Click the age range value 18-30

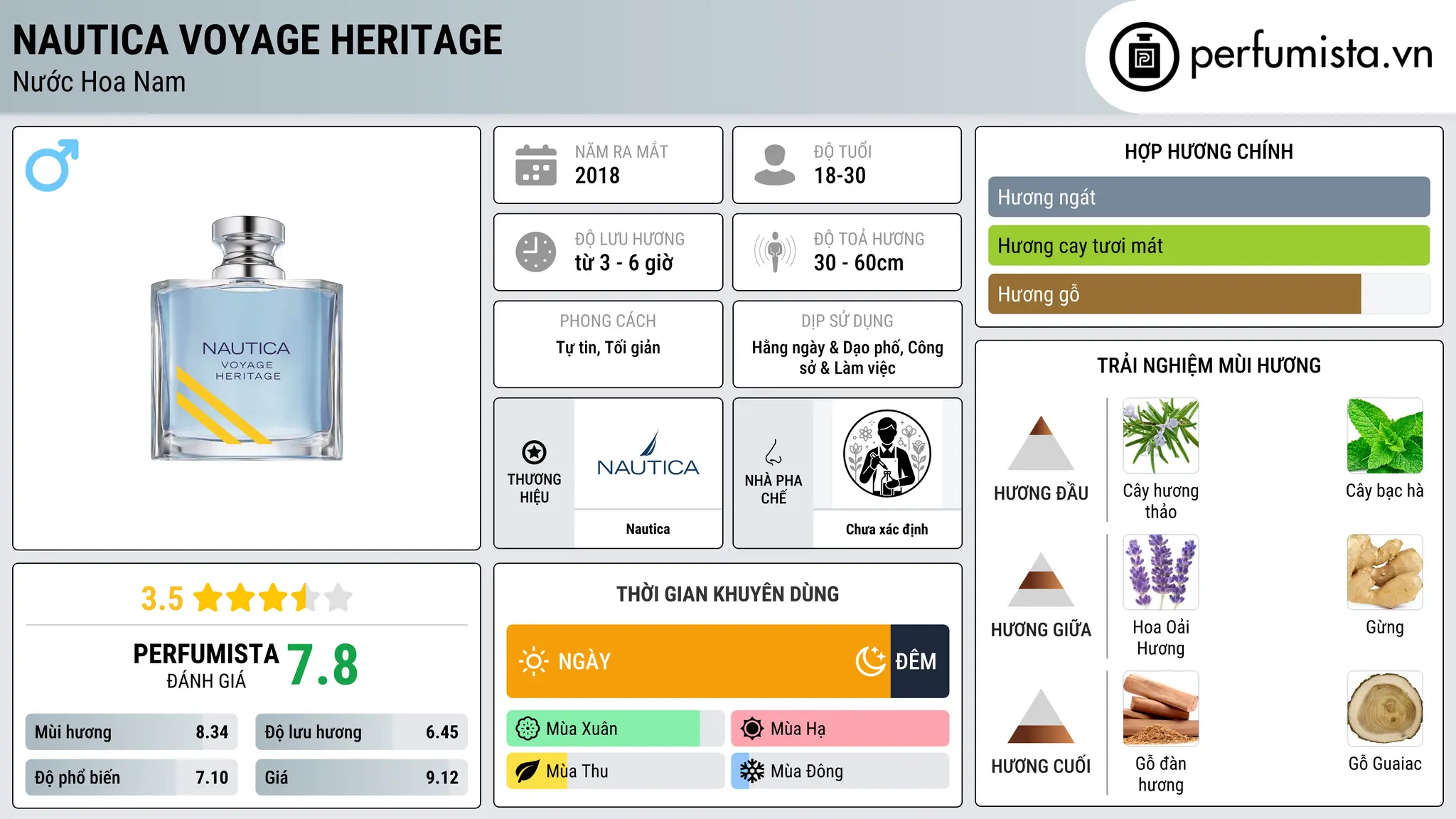(x=840, y=176)
